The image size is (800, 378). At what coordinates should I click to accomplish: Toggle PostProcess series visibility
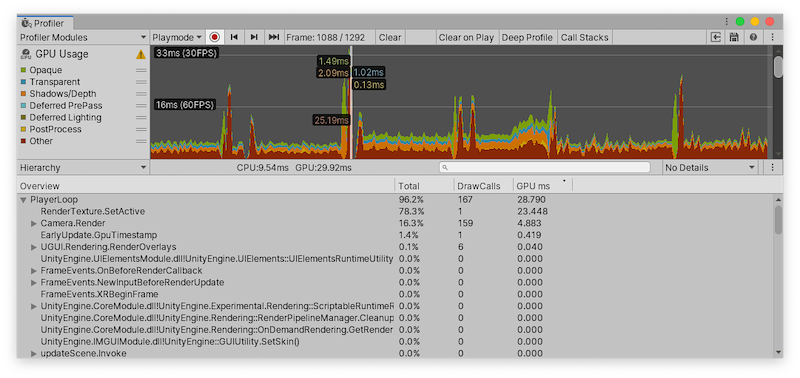(23, 129)
